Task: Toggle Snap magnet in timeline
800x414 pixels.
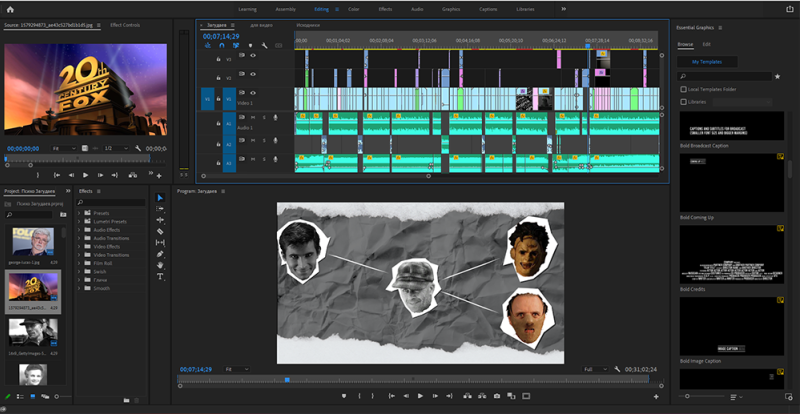Action: pyautogui.click(x=221, y=45)
